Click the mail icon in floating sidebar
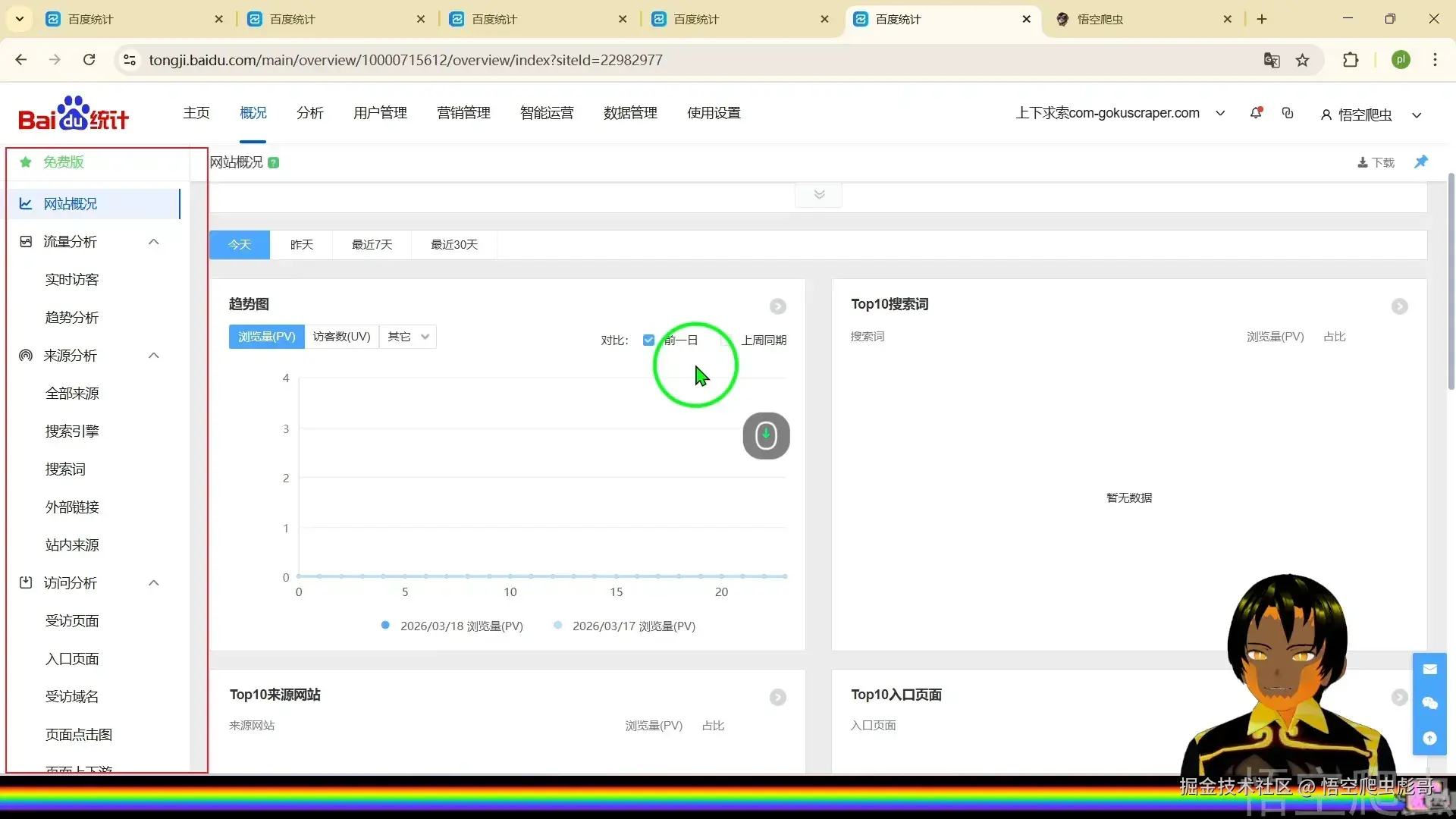1456x819 pixels. coord(1429,670)
